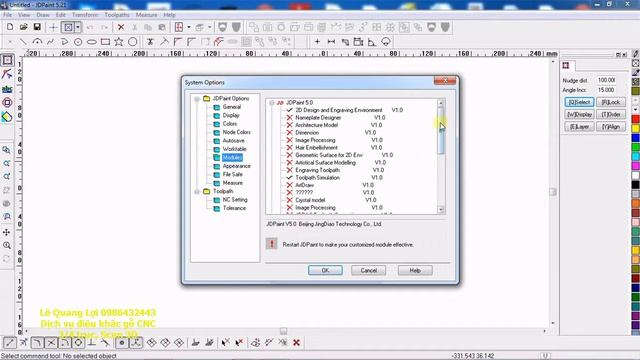Image resolution: width=640 pixels, height=360 pixels.
Task: Open the View menu
Action: tap(24, 15)
